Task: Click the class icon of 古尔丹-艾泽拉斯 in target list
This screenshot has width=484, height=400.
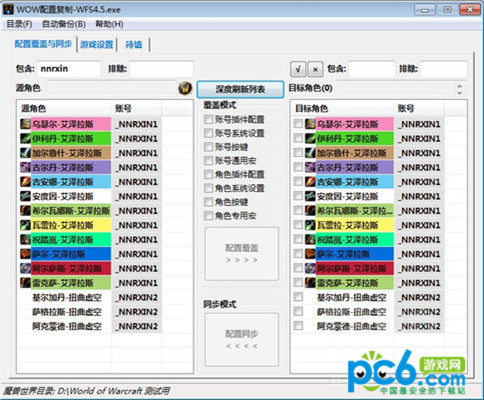Action: [x=310, y=167]
